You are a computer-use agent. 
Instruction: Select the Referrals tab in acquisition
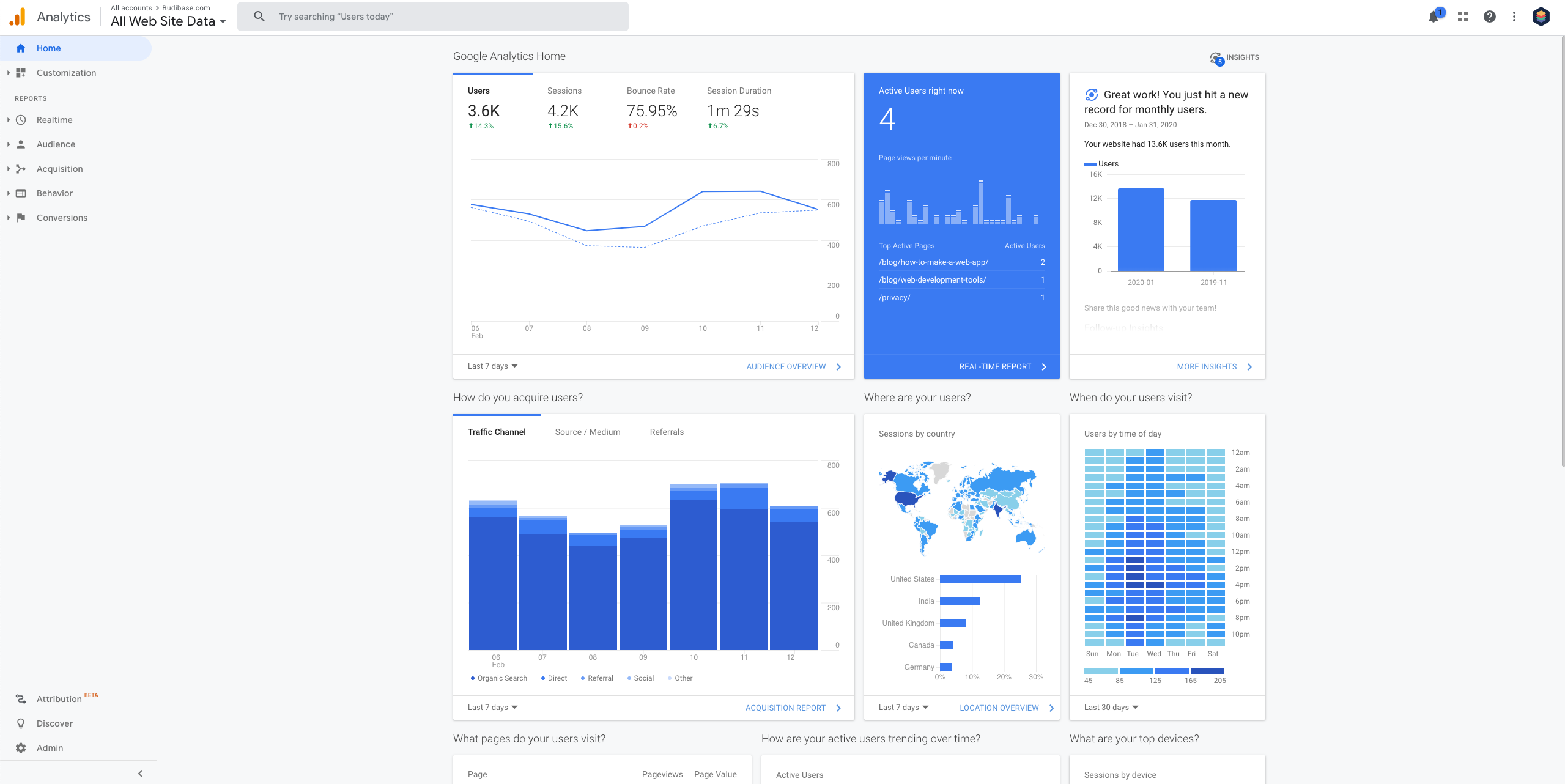coord(665,431)
